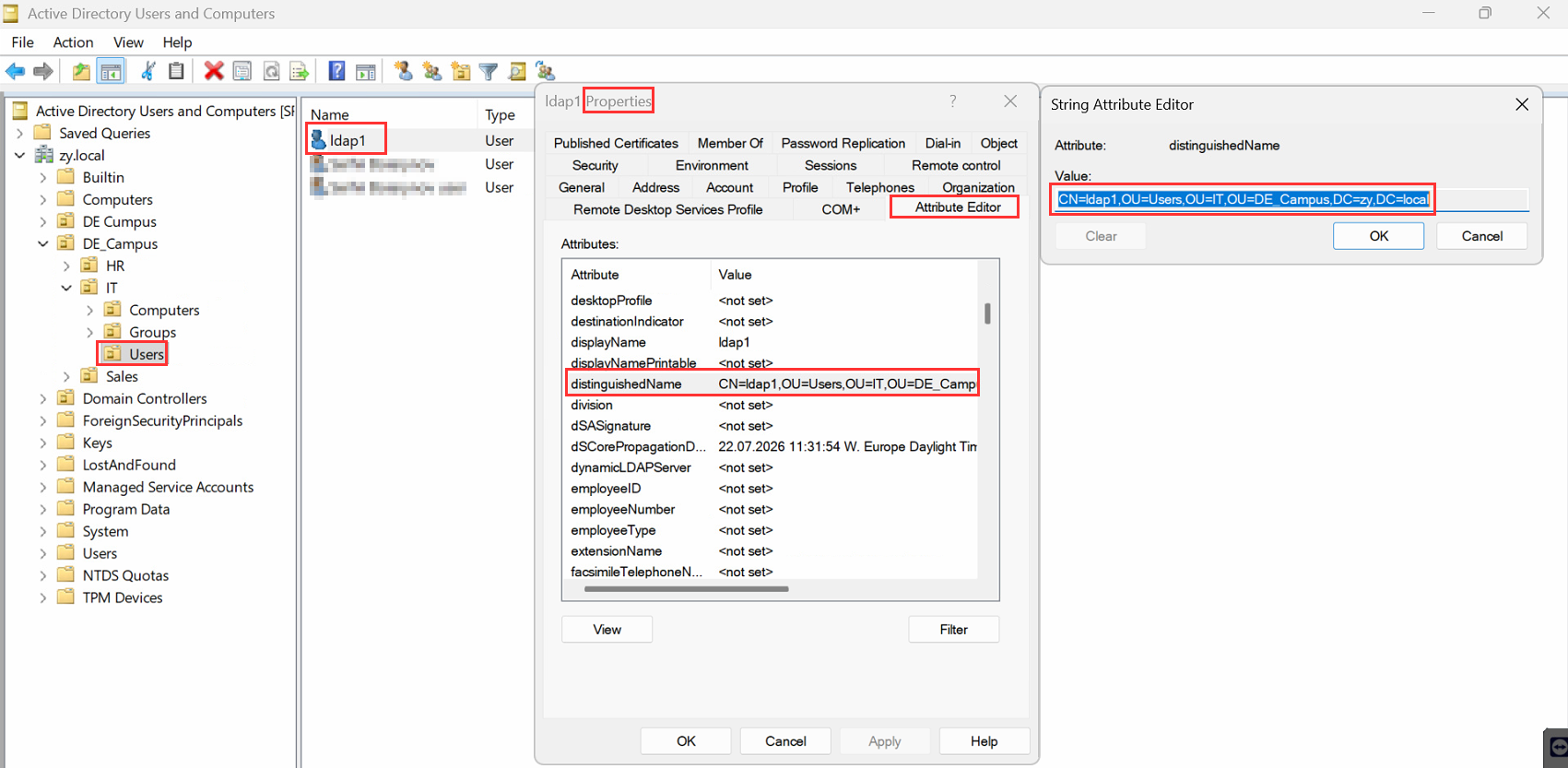The width and height of the screenshot is (1568, 768).
Task: Select ForeignSecurityPrincipals in the console tree
Action: pos(162,420)
